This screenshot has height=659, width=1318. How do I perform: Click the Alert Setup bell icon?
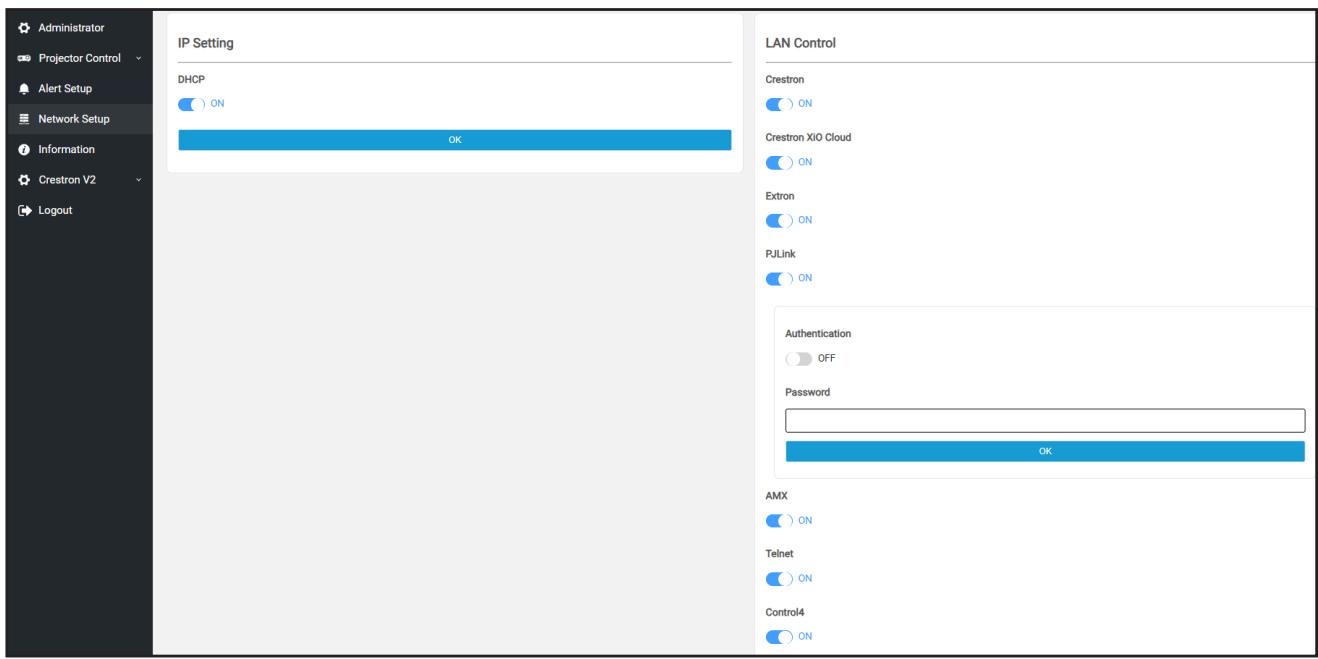point(25,89)
